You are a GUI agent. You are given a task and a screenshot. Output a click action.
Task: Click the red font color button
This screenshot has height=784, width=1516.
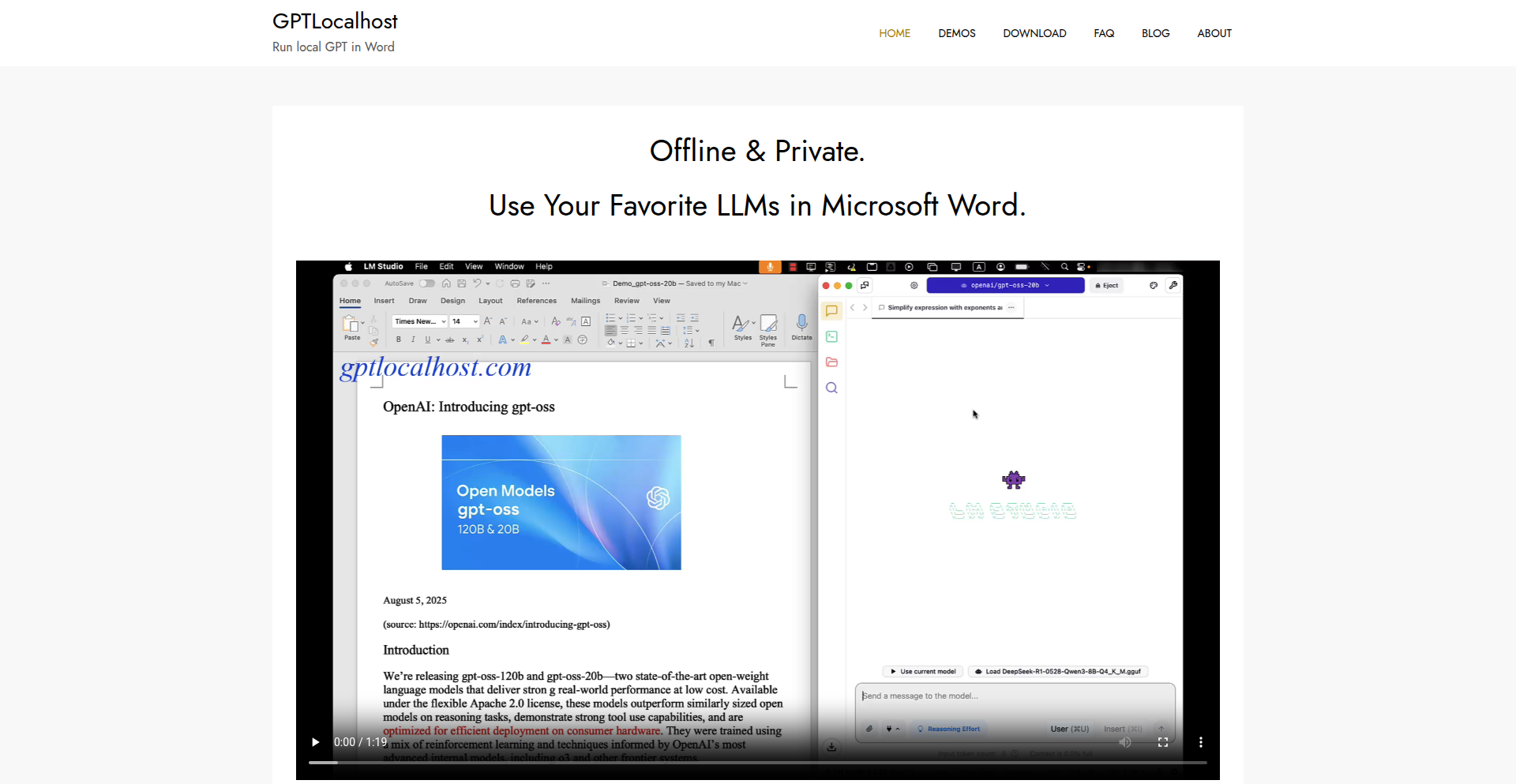coord(546,339)
